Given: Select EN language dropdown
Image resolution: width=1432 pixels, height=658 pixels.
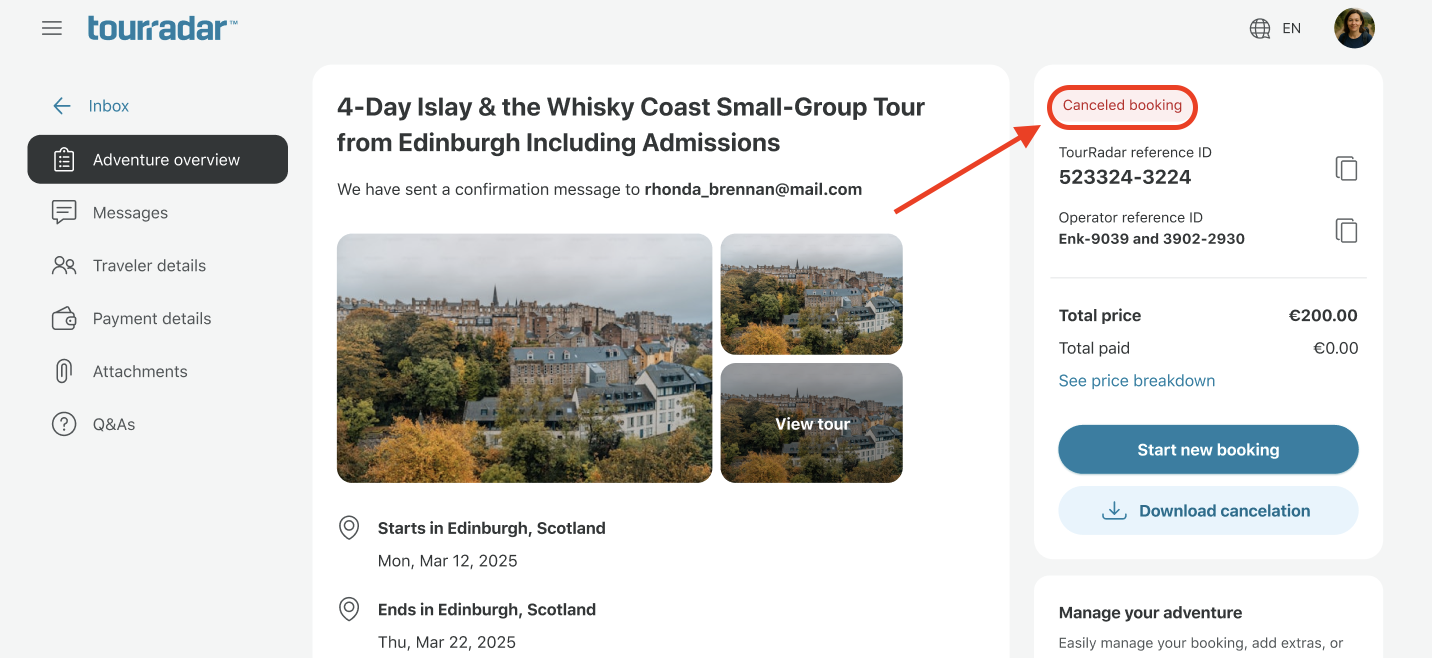Looking at the screenshot, I should click(x=1292, y=28).
